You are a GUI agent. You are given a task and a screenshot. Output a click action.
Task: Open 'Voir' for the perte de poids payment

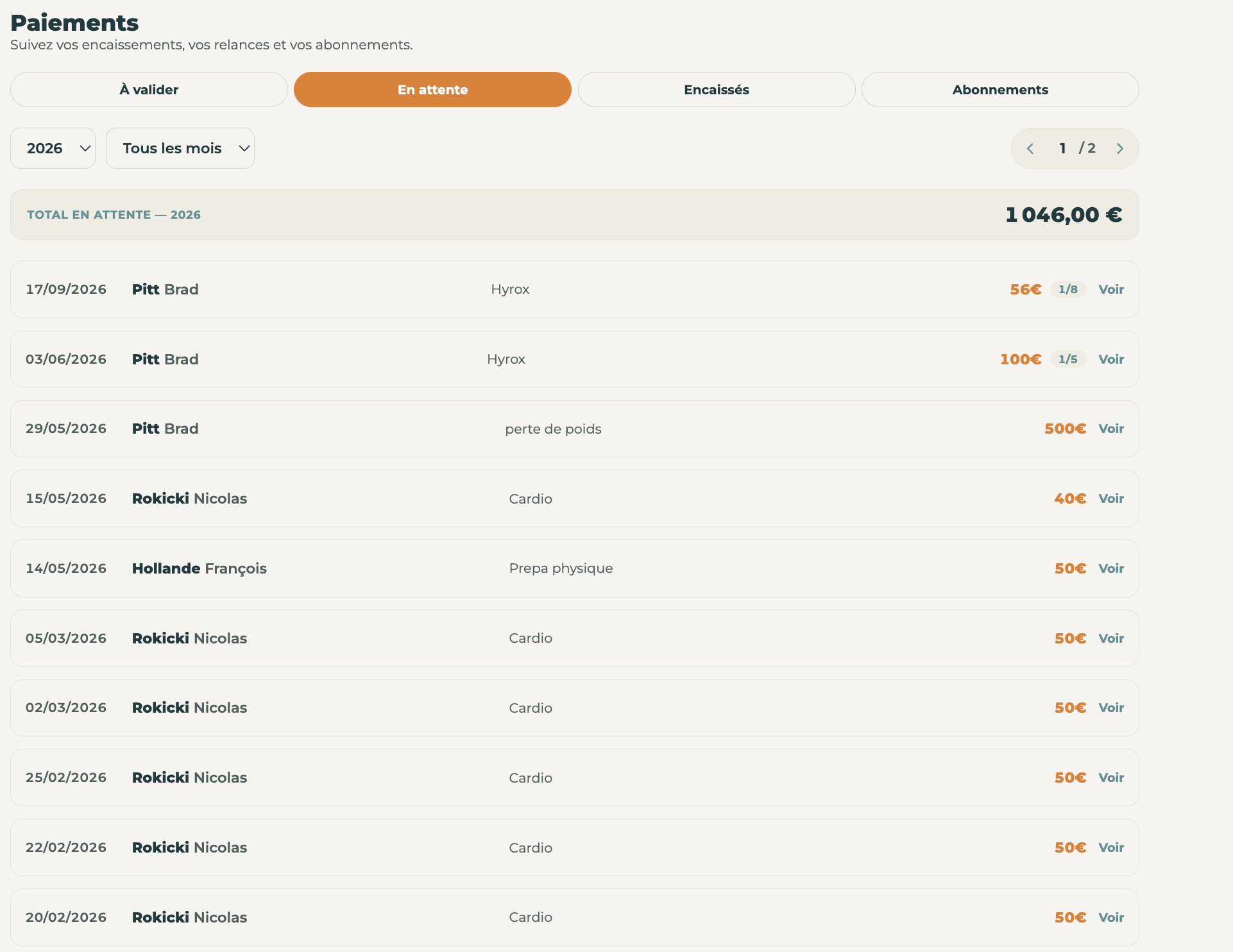(x=1111, y=429)
